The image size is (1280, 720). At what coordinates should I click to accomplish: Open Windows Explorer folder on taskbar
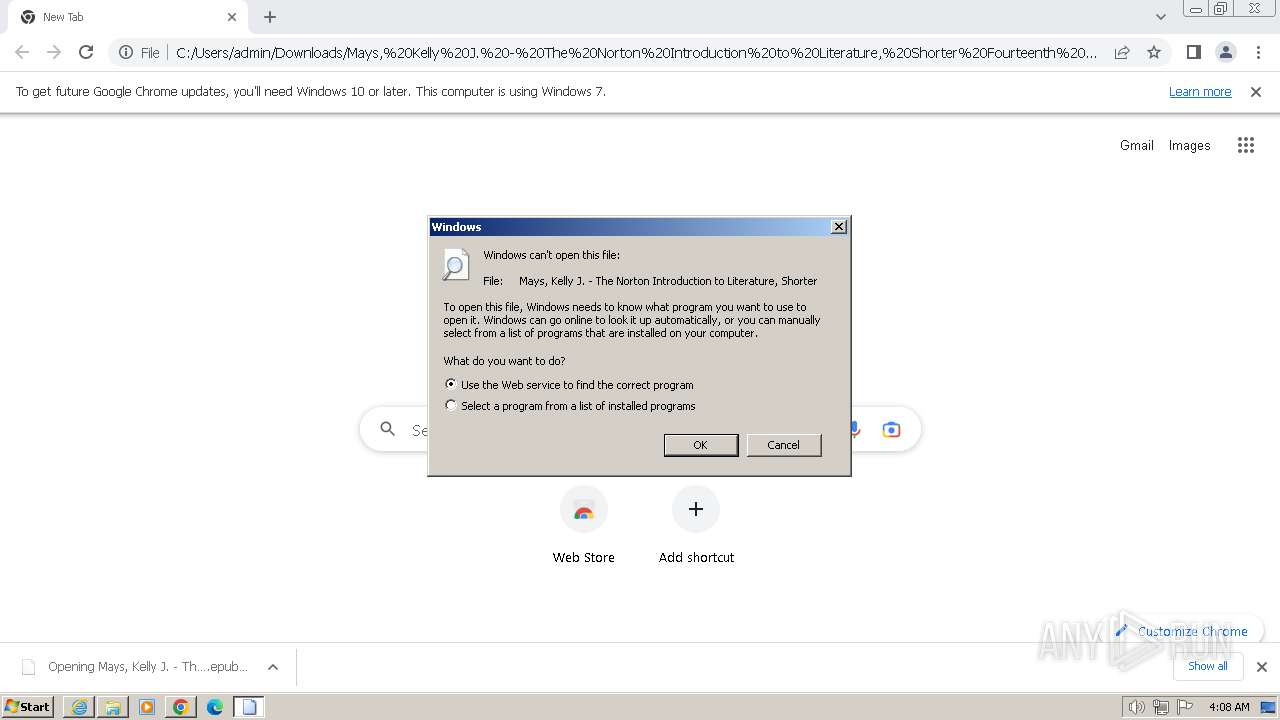[113, 707]
